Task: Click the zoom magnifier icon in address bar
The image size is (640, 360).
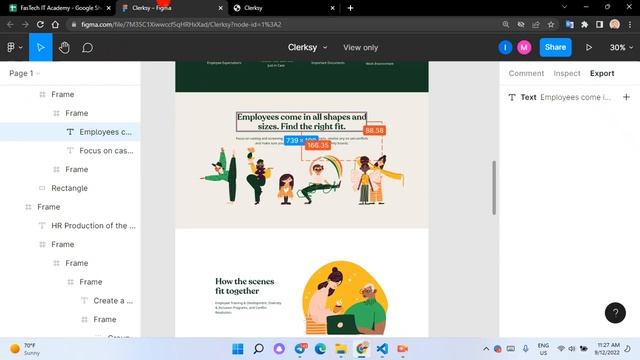Action: [x=506, y=24]
